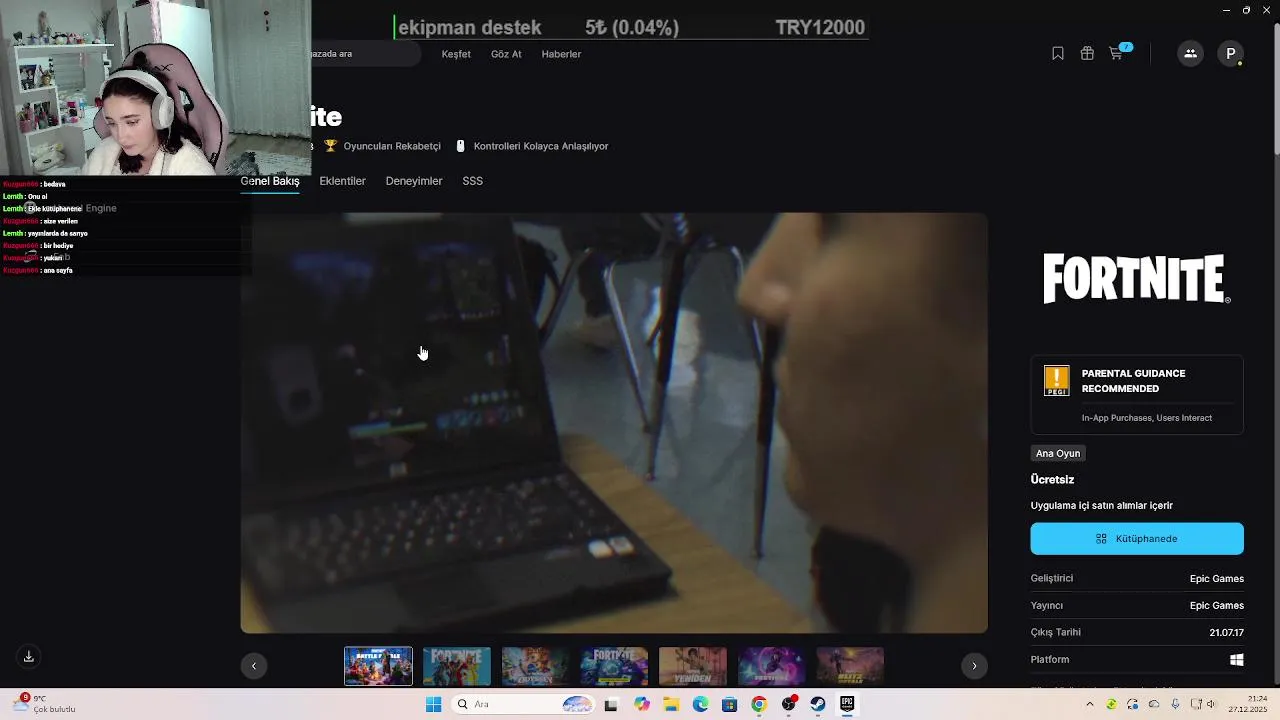1280x720 pixels.
Task: Switch to the Eklentiler tab
Action: 343,181
